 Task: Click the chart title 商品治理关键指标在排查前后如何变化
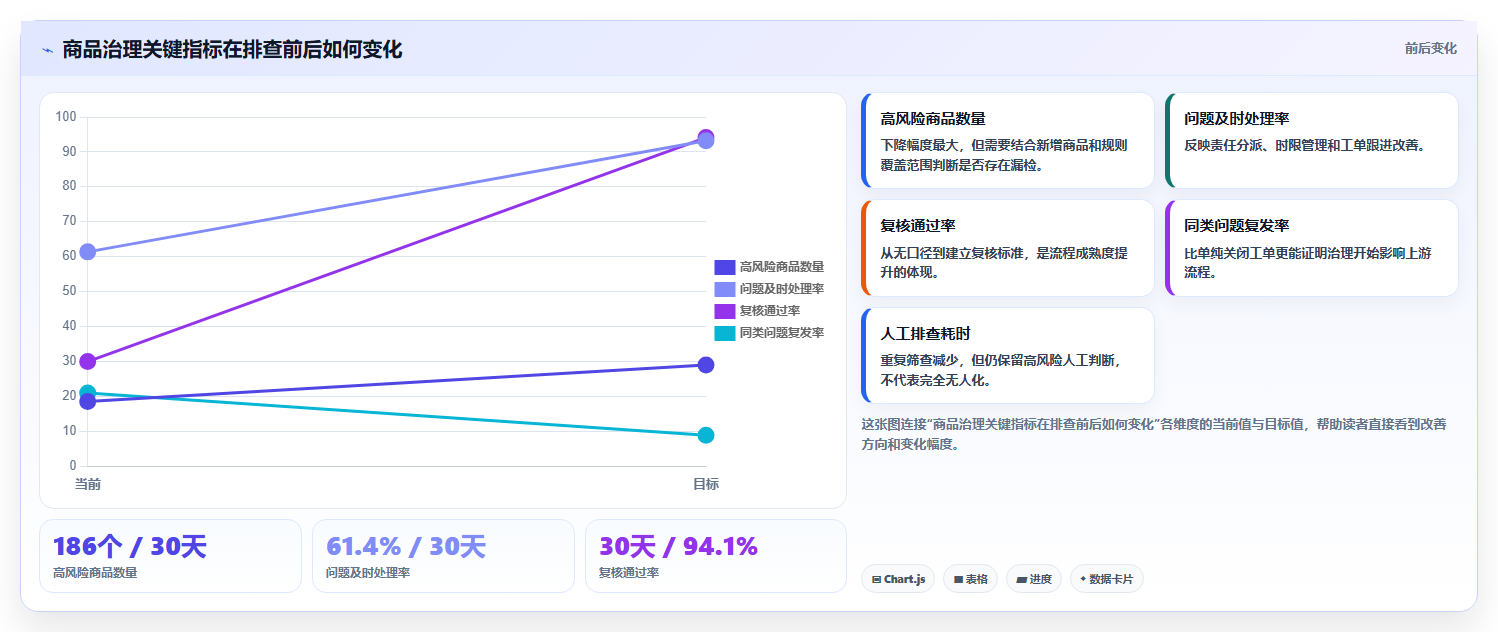point(232,49)
